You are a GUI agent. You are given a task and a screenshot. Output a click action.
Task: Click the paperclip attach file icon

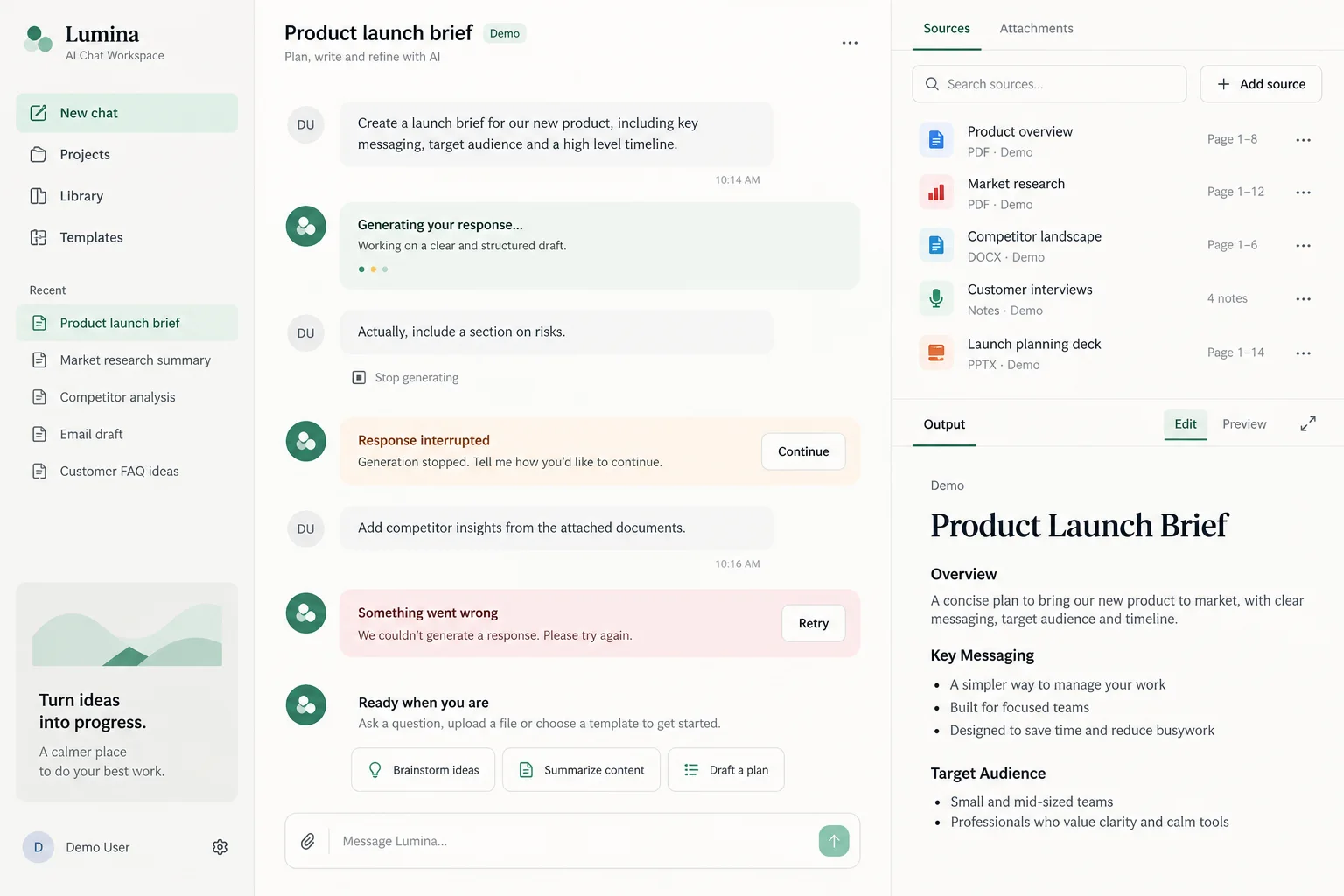click(307, 841)
